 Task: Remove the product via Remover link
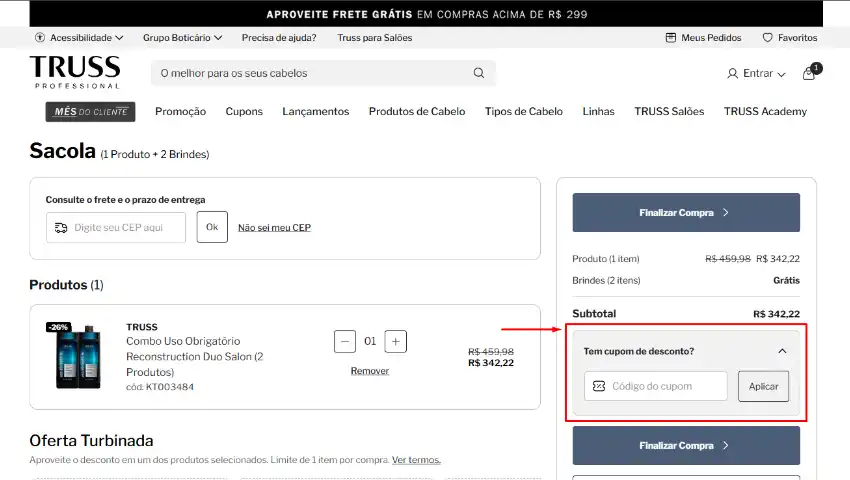coord(370,371)
